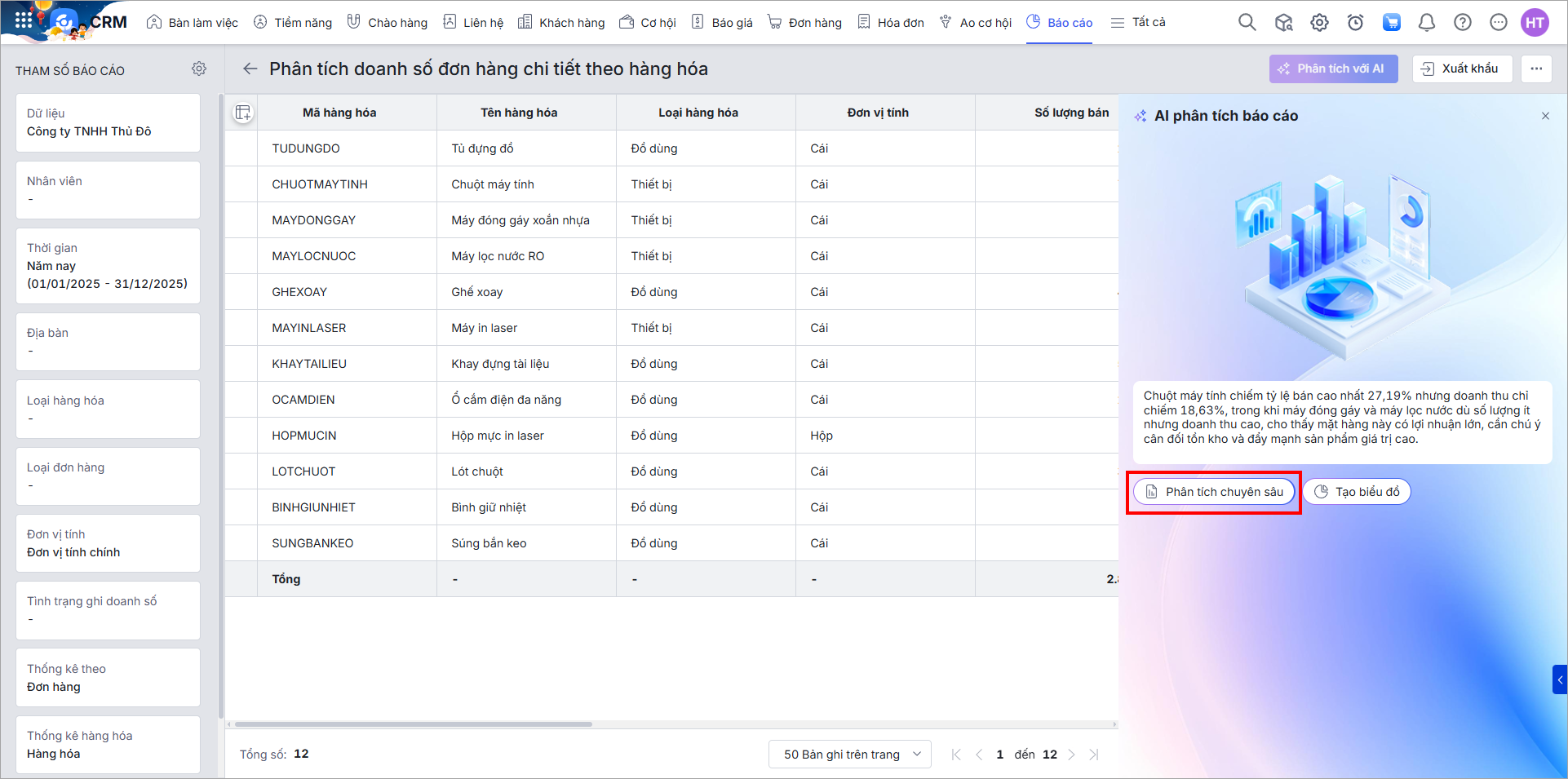
Task: Open the Đơn hàng tab
Action: (804, 23)
